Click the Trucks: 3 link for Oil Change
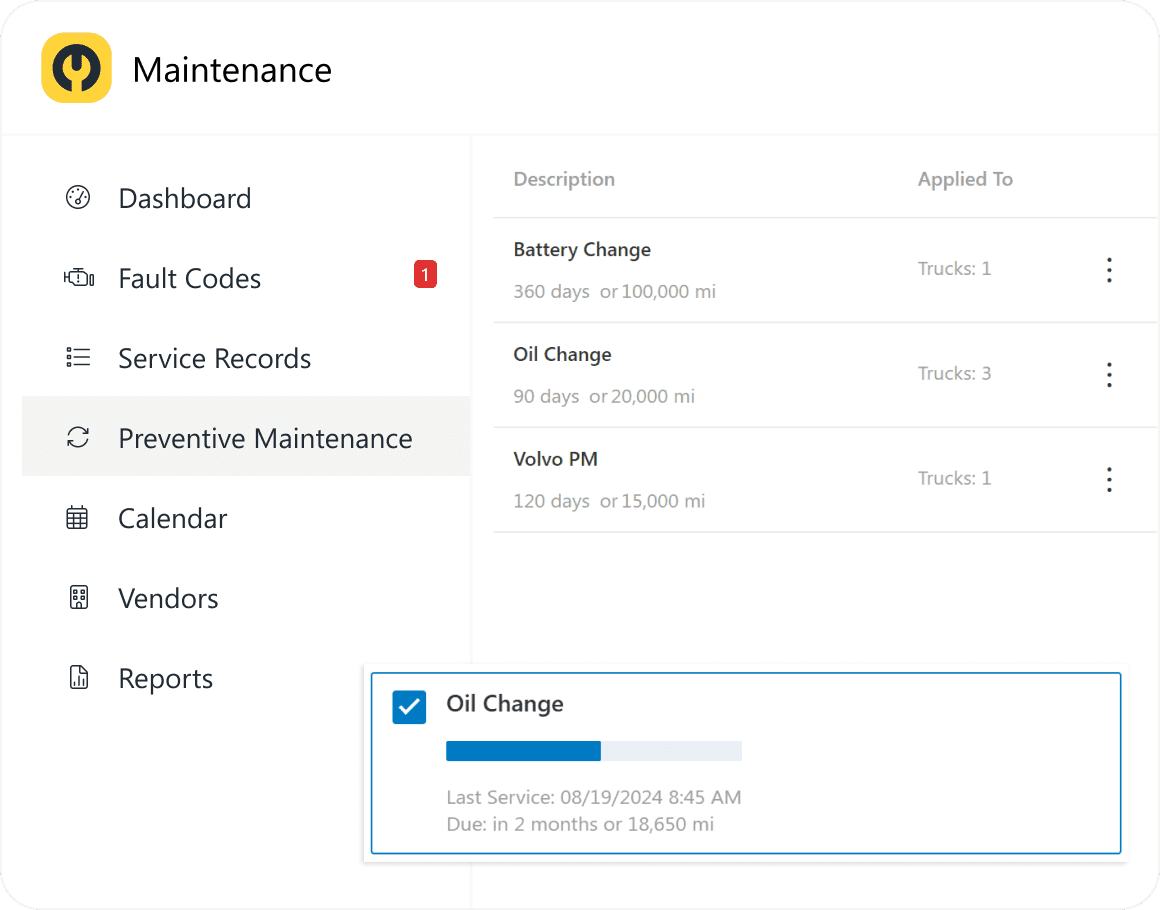Viewport: 1160px width, 910px height. tap(954, 373)
